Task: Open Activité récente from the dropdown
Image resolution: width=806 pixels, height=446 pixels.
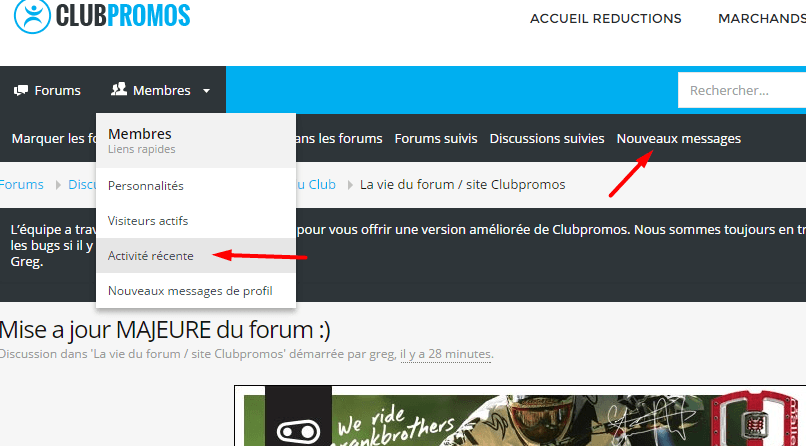Action: click(x=151, y=255)
